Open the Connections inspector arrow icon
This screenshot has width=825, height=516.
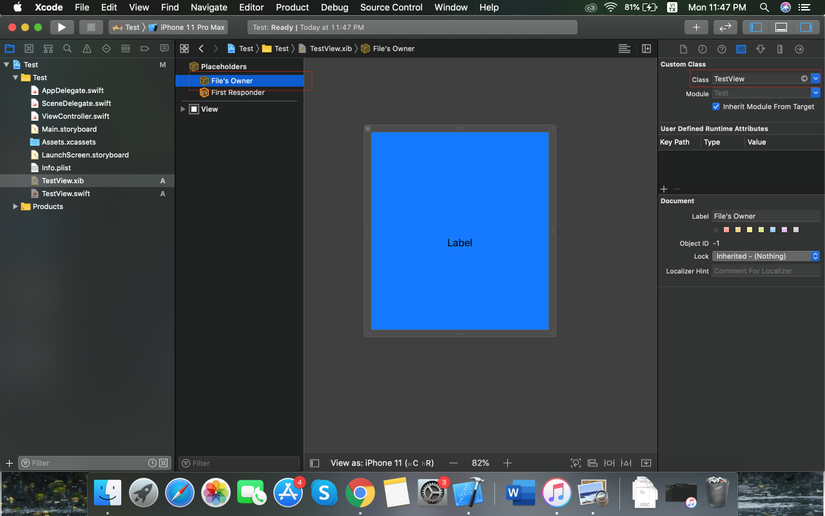pos(799,49)
